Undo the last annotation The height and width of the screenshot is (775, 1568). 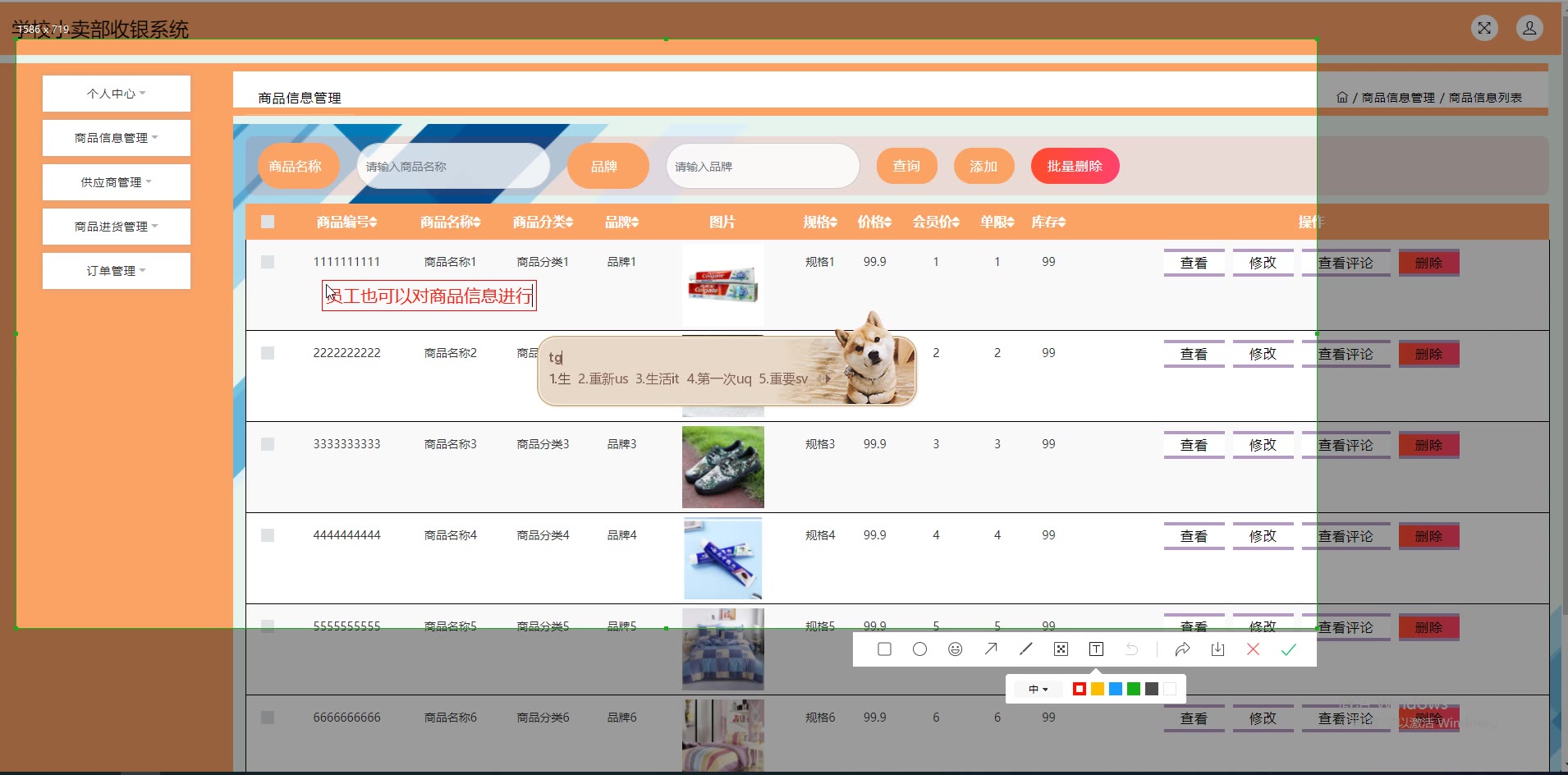[x=1131, y=649]
